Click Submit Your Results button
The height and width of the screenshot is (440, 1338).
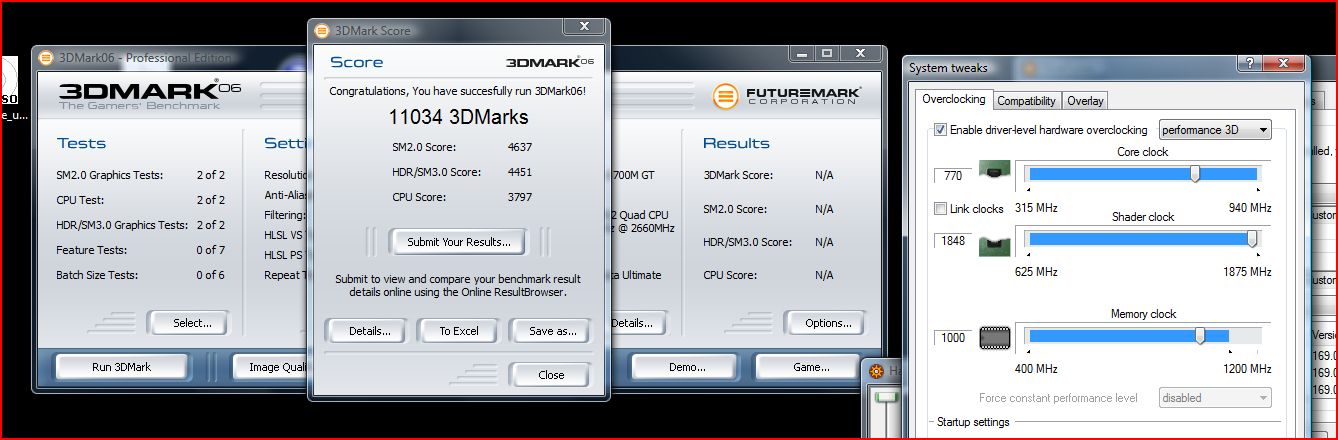click(458, 241)
